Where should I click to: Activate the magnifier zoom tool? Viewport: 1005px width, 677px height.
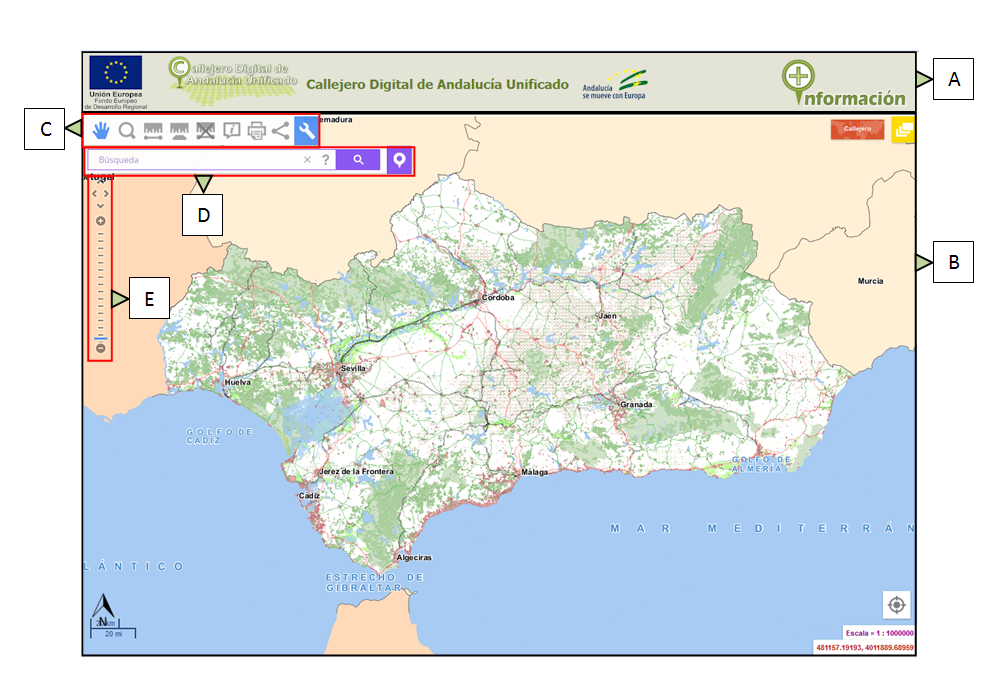[127, 129]
